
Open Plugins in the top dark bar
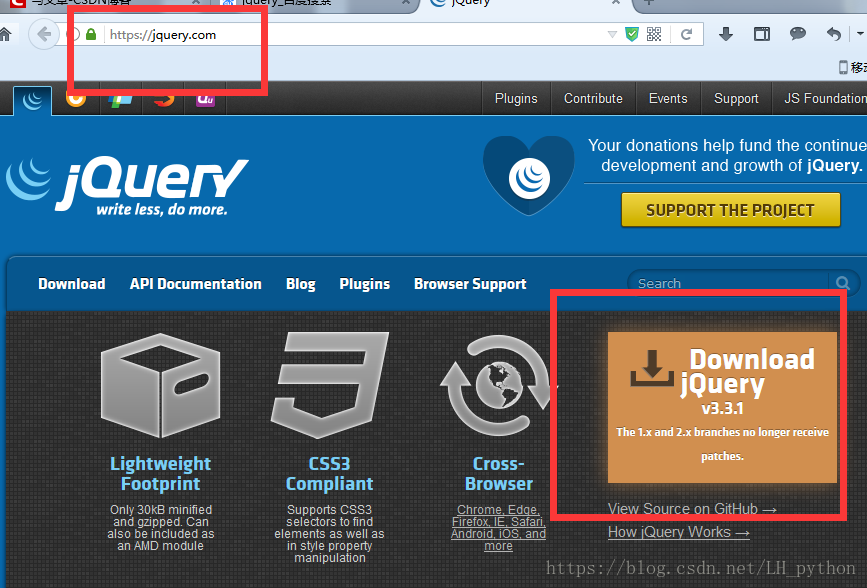[x=516, y=98]
